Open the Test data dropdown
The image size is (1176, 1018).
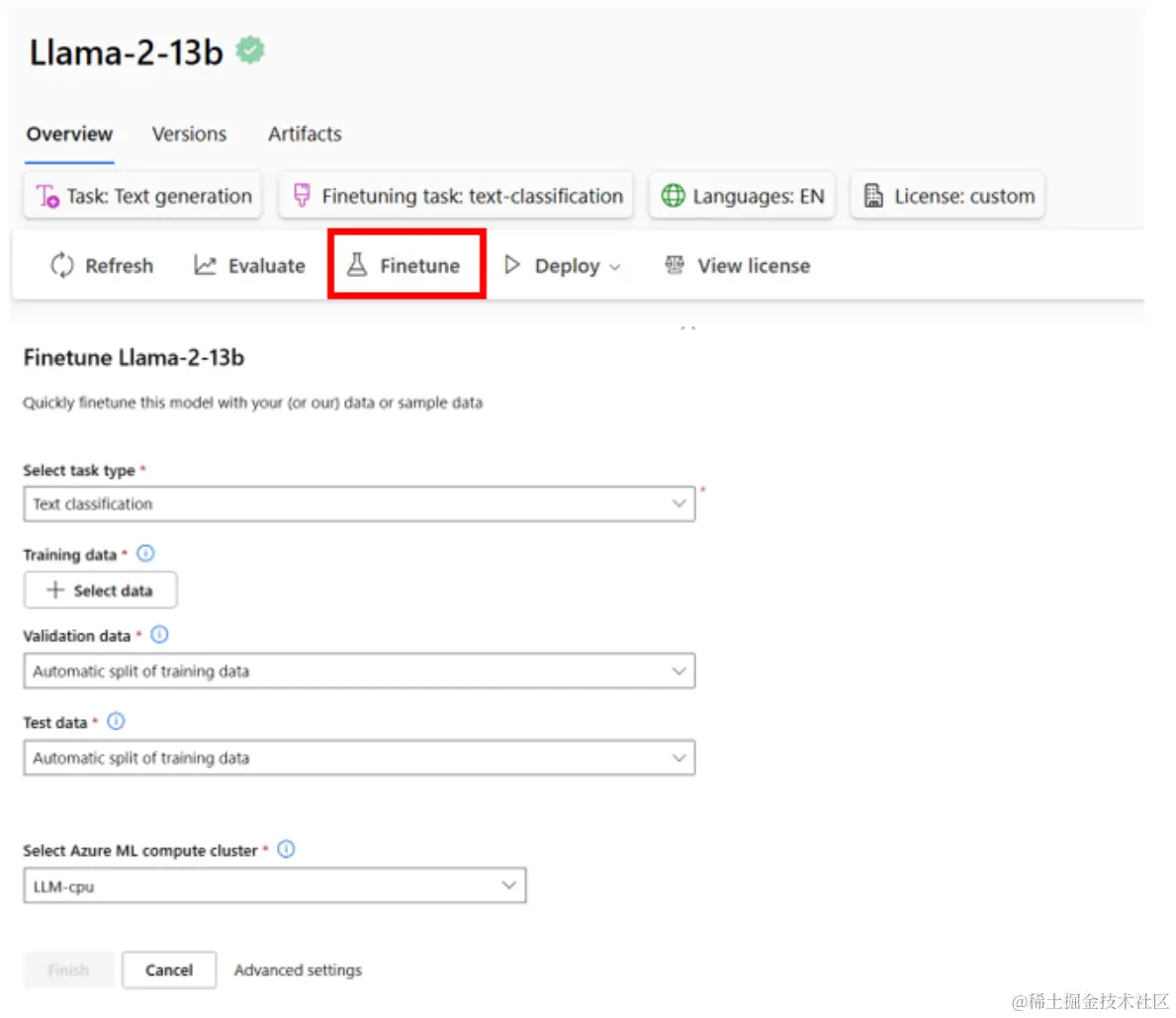(x=359, y=758)
